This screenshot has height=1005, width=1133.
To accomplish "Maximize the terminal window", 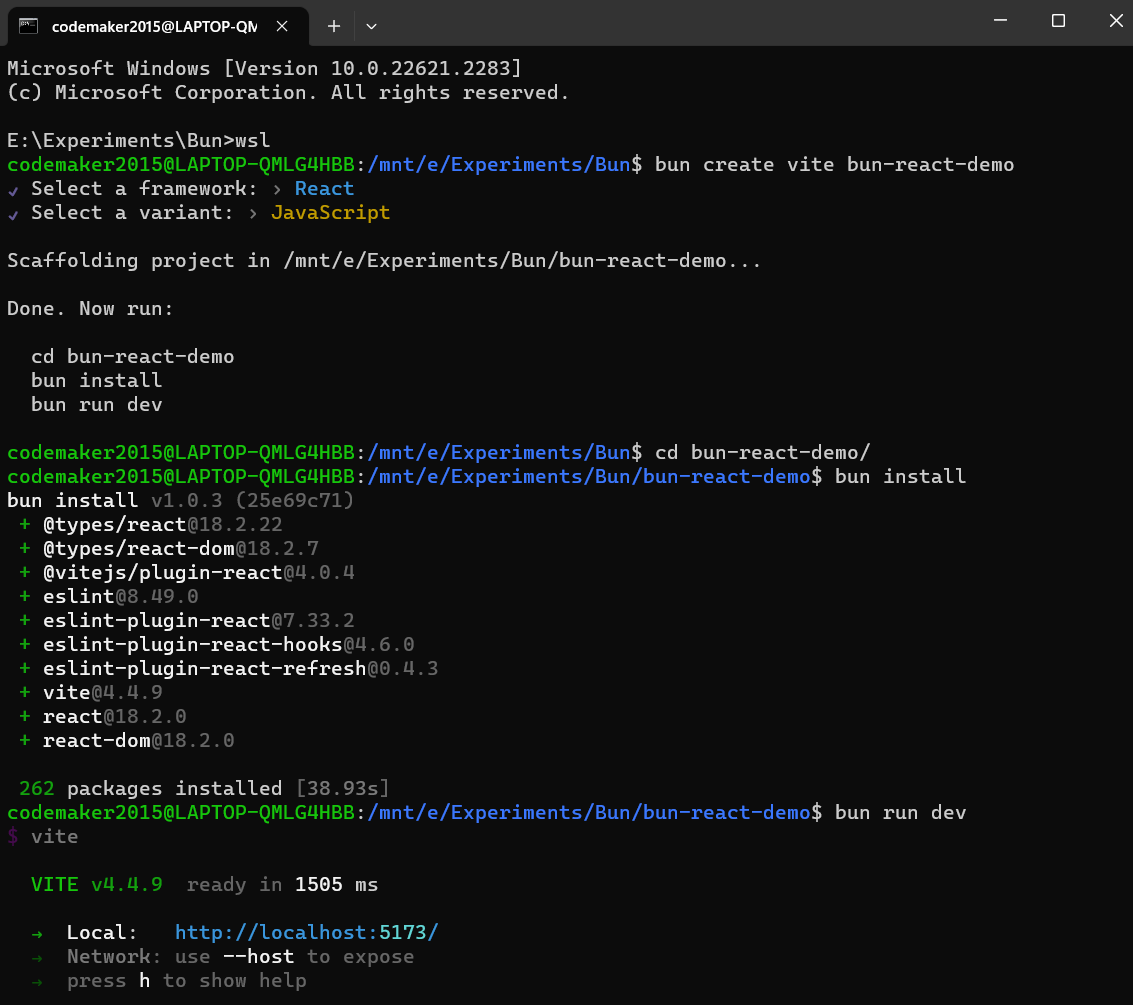I will (x=1058, y=21).
